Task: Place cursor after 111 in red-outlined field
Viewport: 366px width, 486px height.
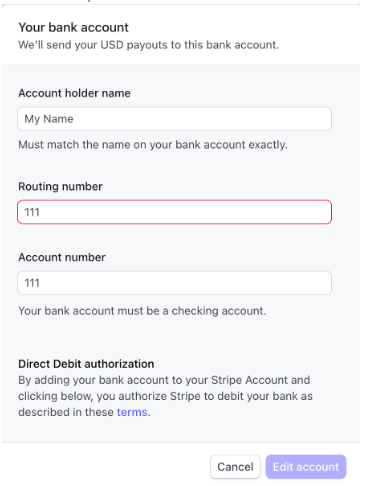Action: pyautogui.click(x=41, y=212)
